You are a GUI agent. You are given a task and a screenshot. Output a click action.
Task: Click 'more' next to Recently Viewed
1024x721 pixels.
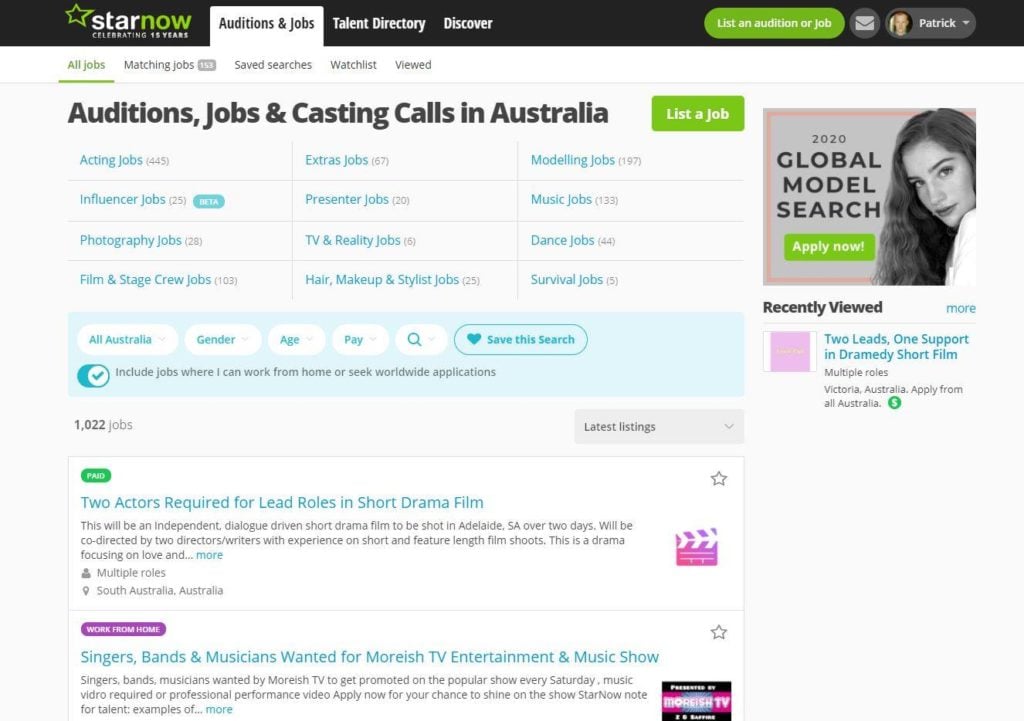[961, 308]
